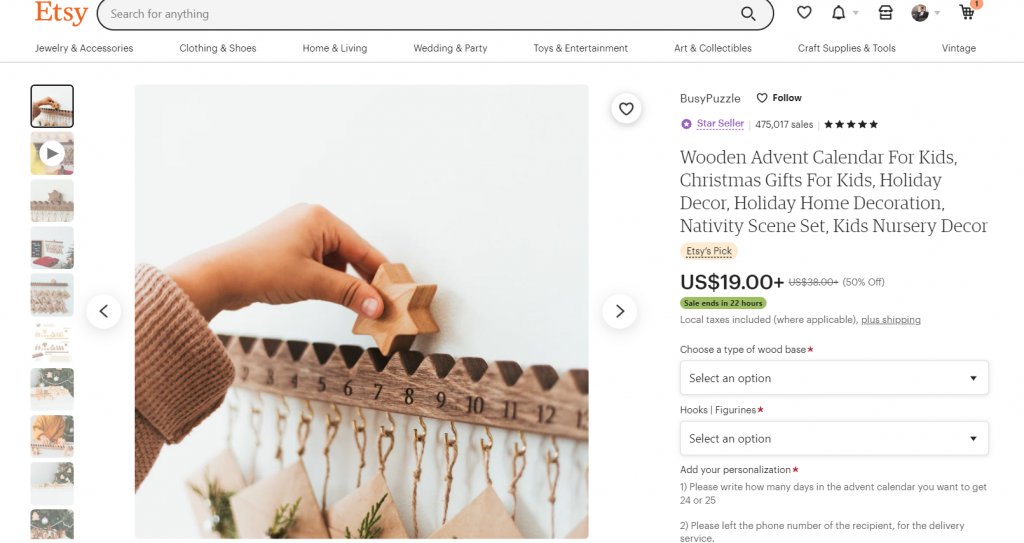Image resolution: width=1024 pixels, height=543 pixels.
Task: Open Favorites heart icon in header
Action: pos(804,13)
